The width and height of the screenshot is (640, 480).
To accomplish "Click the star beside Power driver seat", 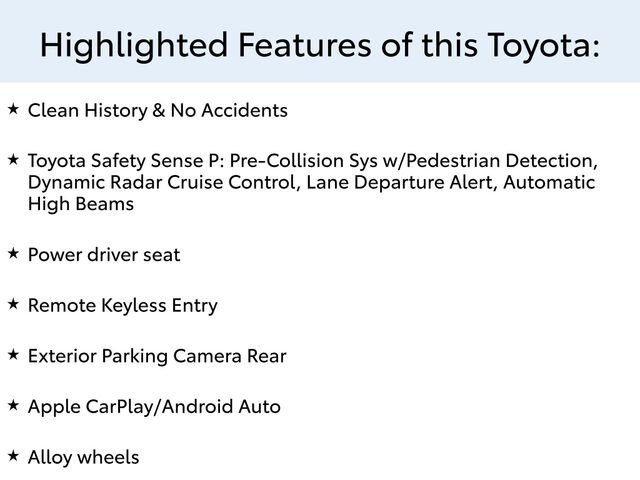I will pos(13,253).
